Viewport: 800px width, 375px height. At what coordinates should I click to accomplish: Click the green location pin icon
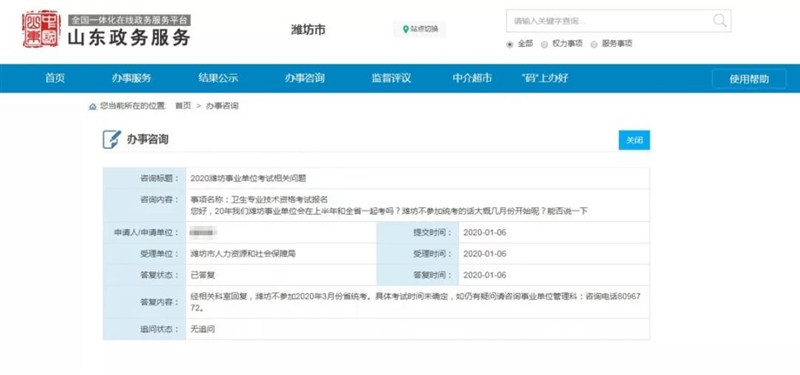coord(406,30)
